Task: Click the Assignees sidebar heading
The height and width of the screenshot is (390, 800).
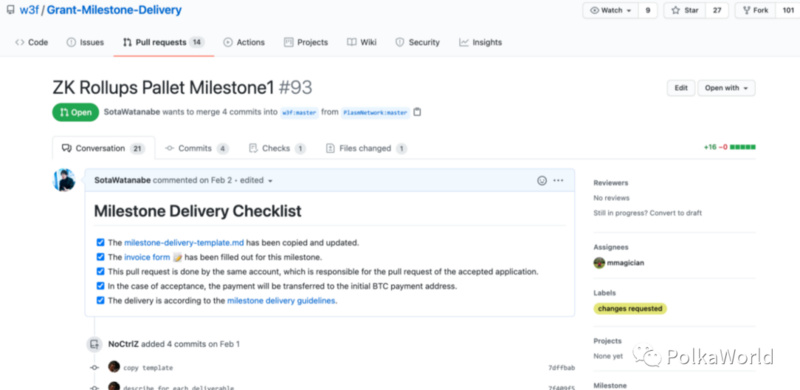Action: click(x=611, y=247)
